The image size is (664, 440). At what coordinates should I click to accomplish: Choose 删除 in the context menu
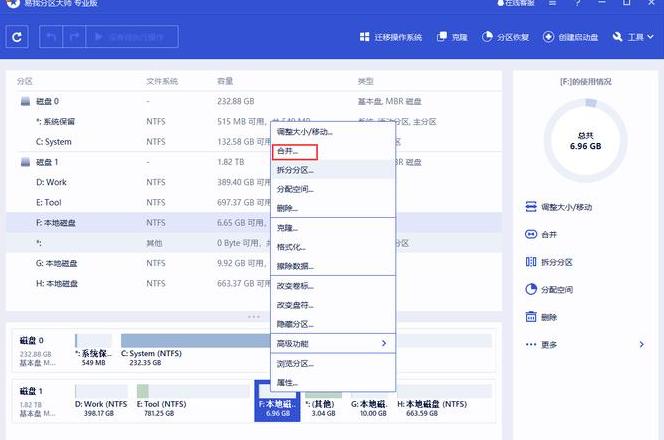[x=333, y=208]
